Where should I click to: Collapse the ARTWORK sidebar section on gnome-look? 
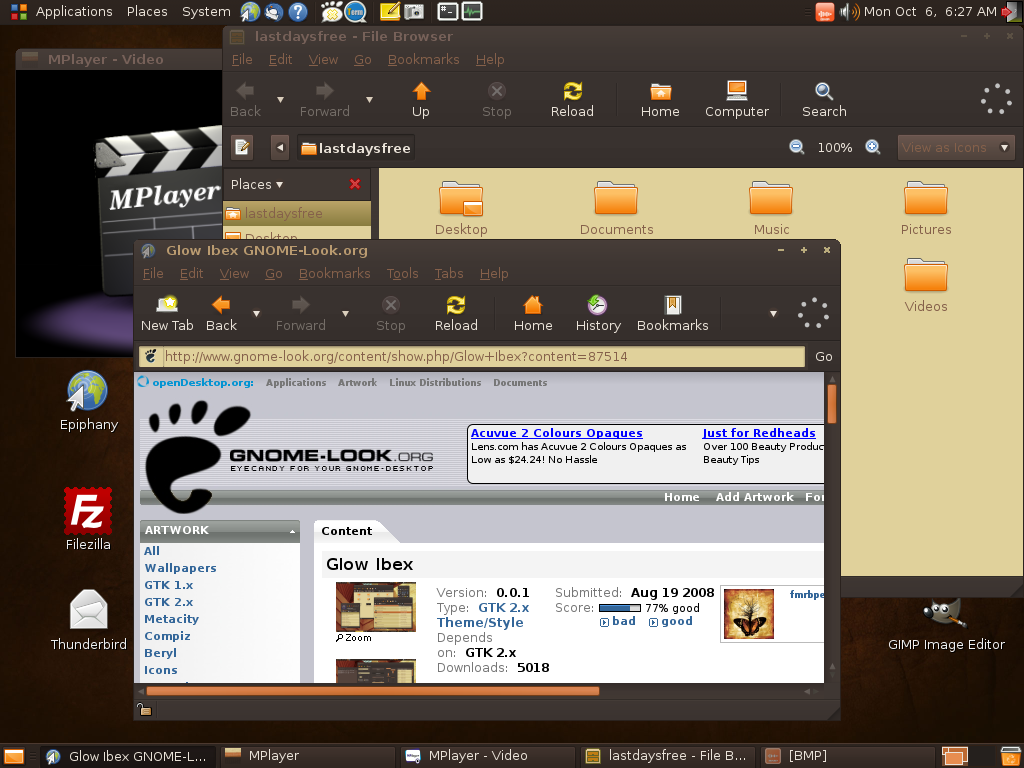[x=292, y=532]
